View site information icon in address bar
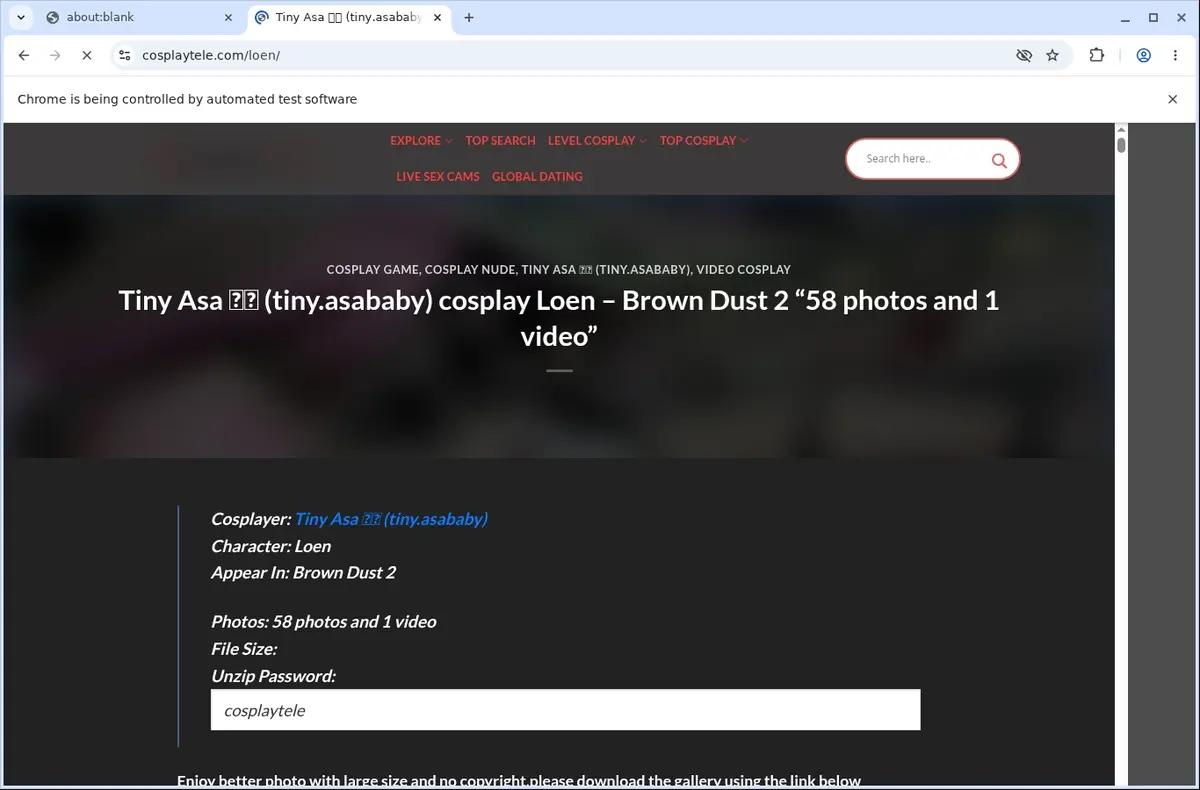This screenshot has height=790, width=1200. pos(124,56)
